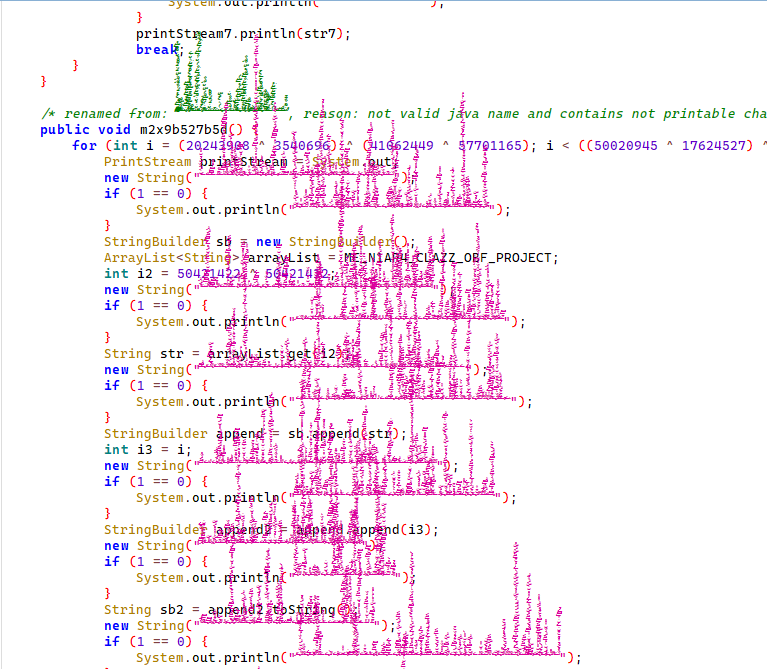Click the "break" keyword

coord(156,49)
